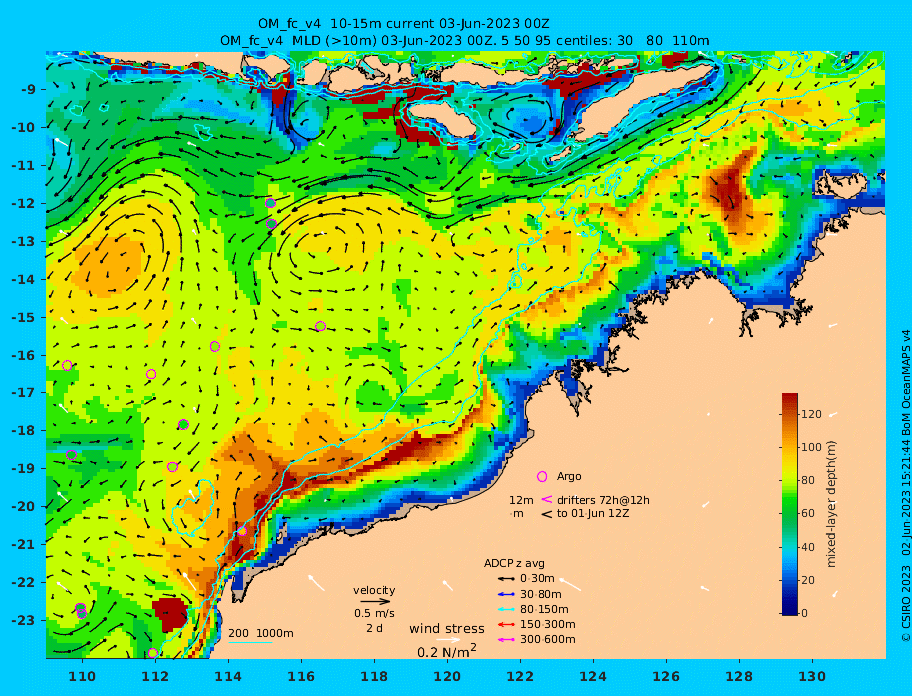This screenshot has height=696, width=912.
Task: Select the cyan 80-150m ADCP arrow
Action: (x=506, y=609)
